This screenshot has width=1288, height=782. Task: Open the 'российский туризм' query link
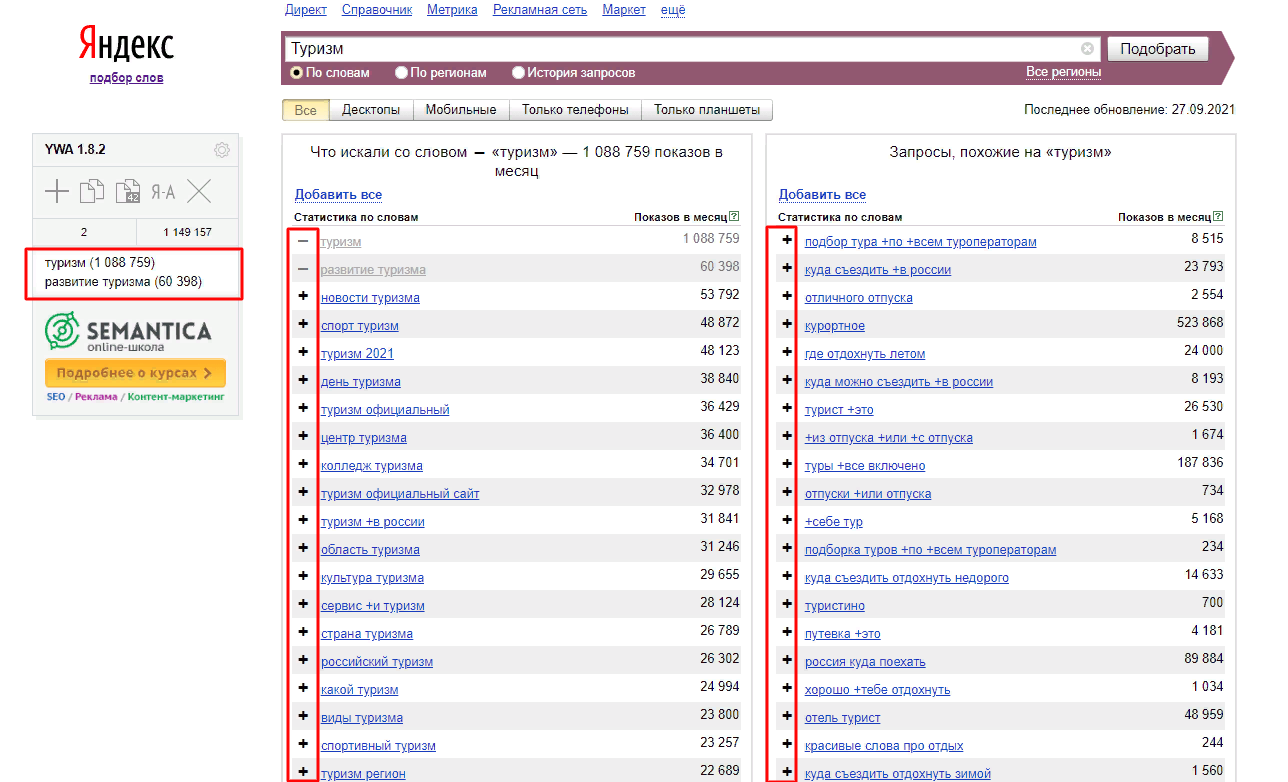[377, 662]
